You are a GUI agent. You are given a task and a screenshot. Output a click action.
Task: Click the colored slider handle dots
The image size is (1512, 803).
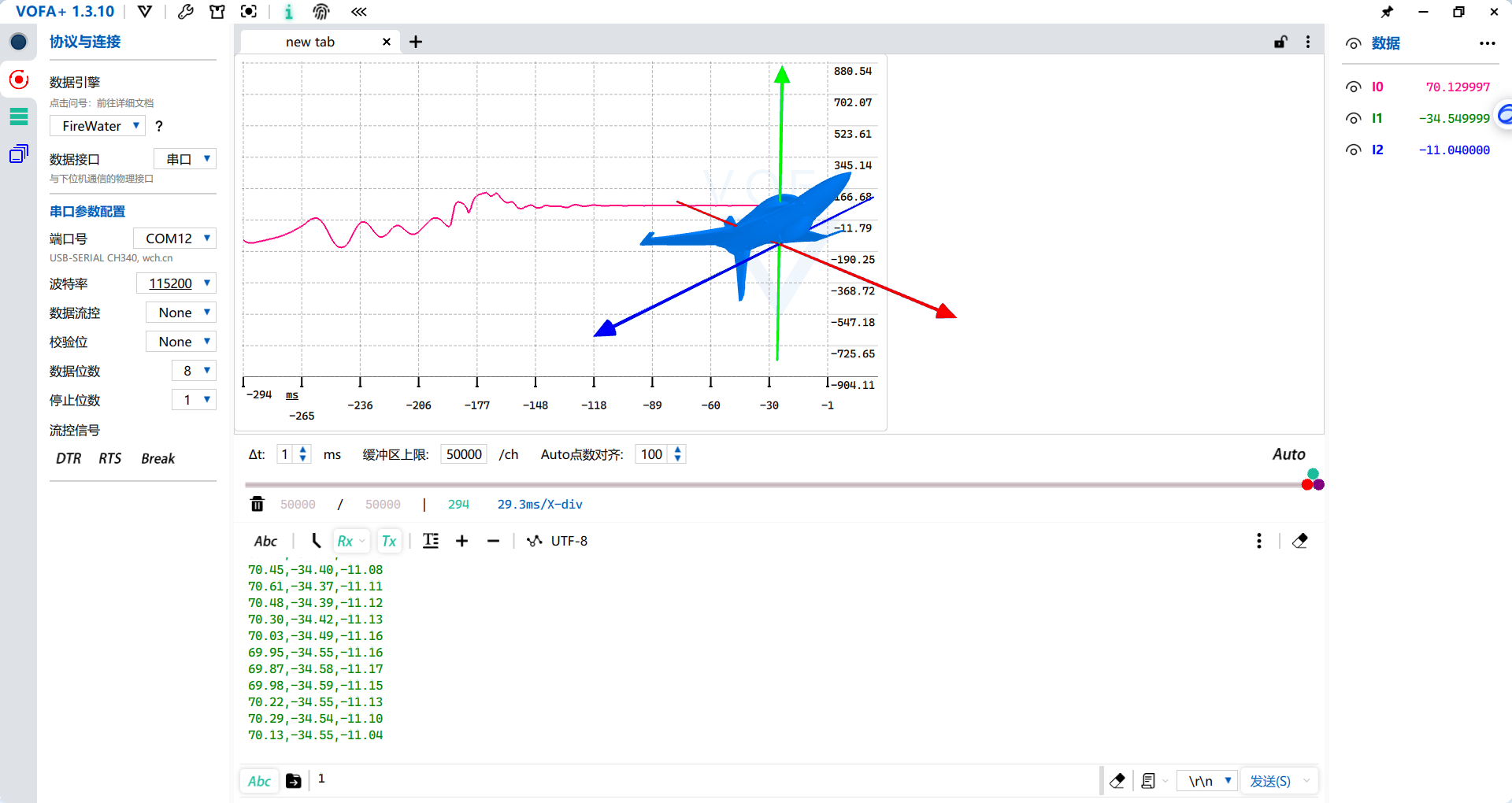tap(1313, 479)
